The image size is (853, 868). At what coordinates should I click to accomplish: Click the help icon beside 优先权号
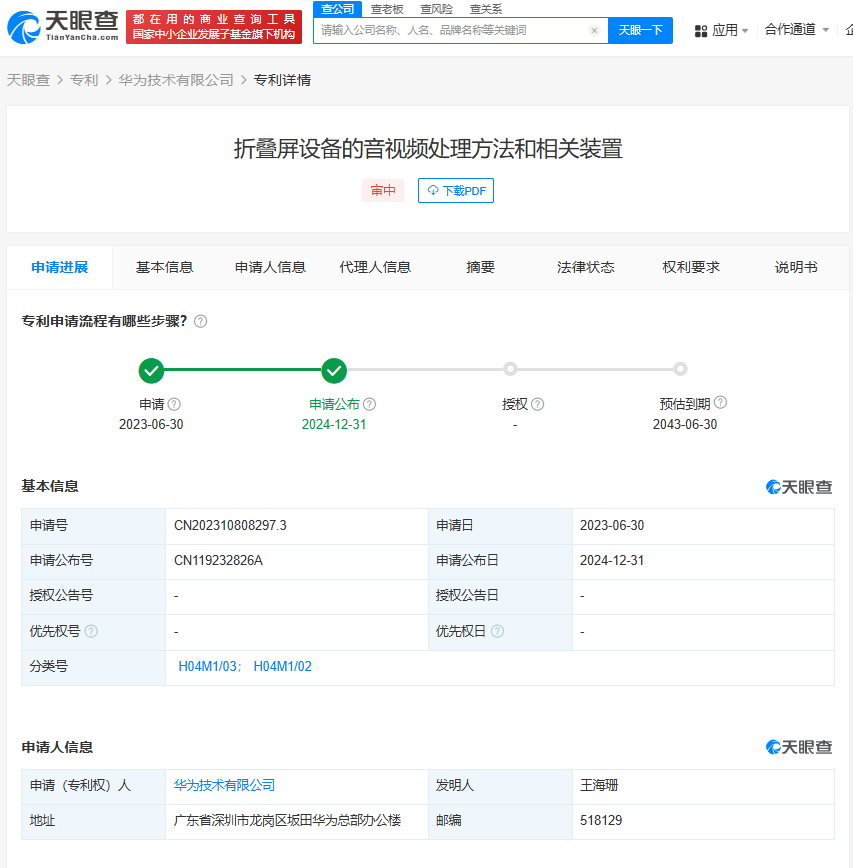tap(91, 631)
